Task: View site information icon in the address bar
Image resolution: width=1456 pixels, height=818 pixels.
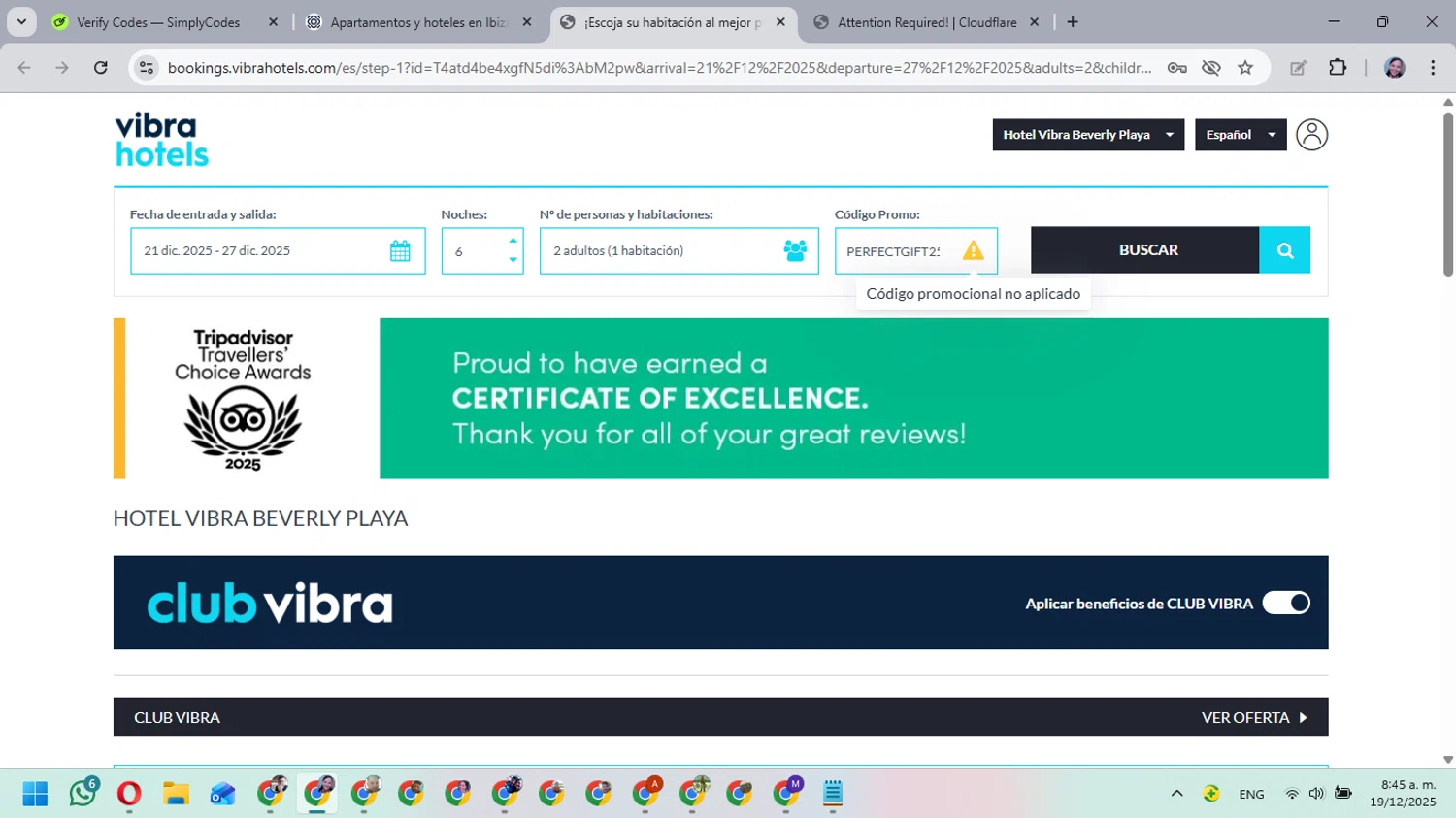Action: point(147,68)
